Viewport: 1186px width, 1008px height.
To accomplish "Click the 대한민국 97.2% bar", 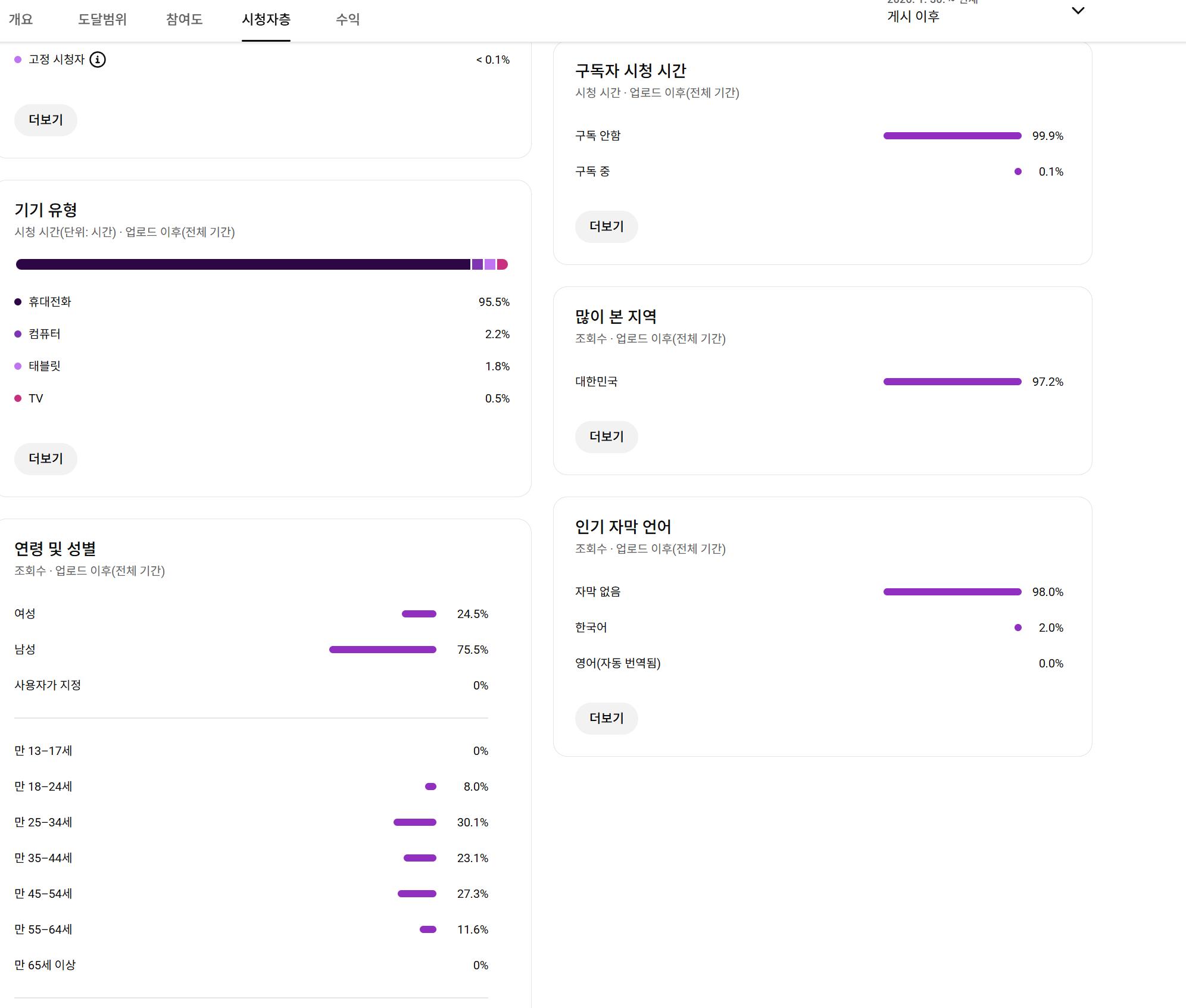I will coord(952,382).
